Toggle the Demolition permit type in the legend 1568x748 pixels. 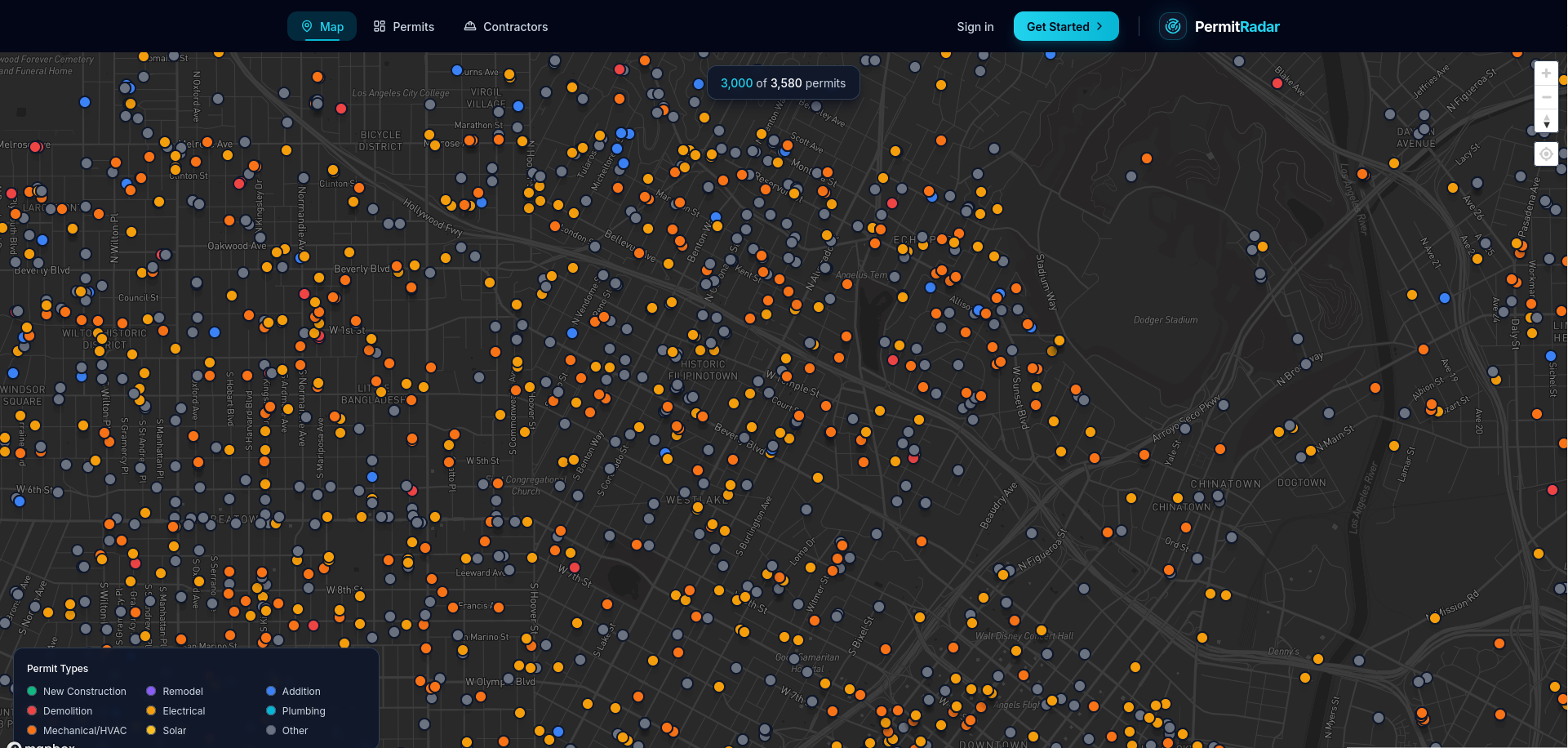(x=67, y=710)
